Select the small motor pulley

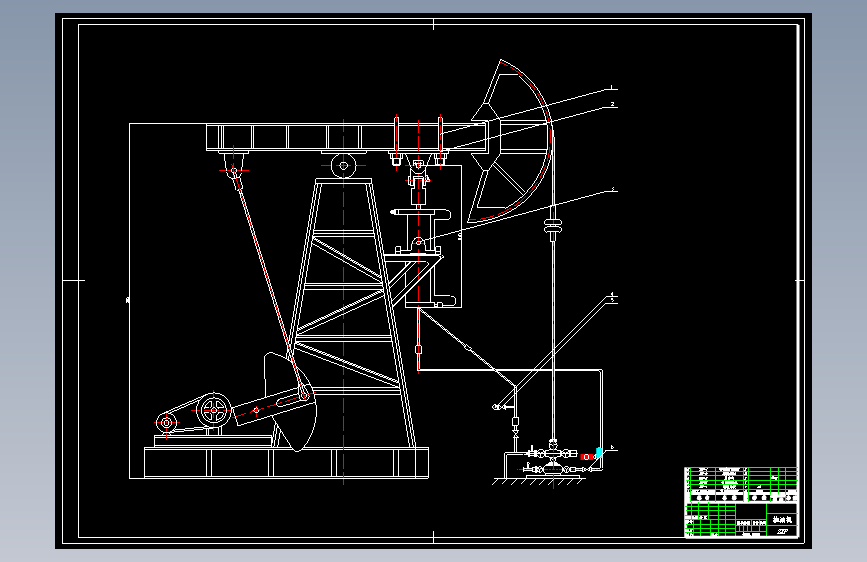coord(166,423)
